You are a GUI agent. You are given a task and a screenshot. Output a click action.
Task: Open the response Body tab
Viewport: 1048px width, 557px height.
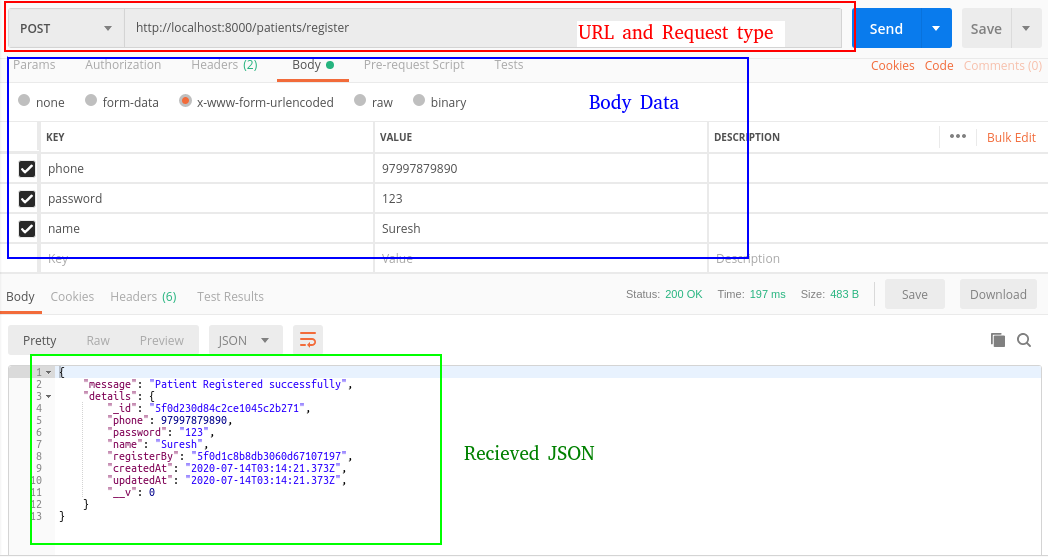coord(20,296)
